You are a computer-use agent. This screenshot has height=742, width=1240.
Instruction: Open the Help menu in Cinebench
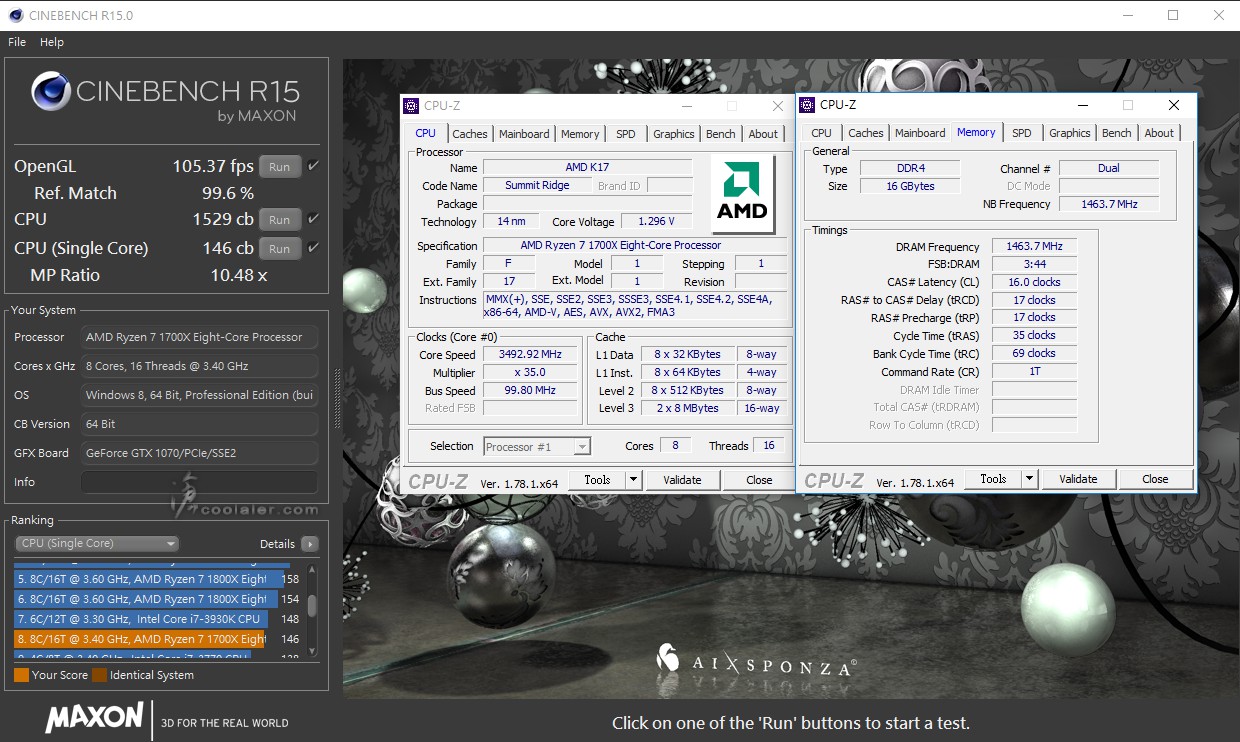tap(52, 42)
